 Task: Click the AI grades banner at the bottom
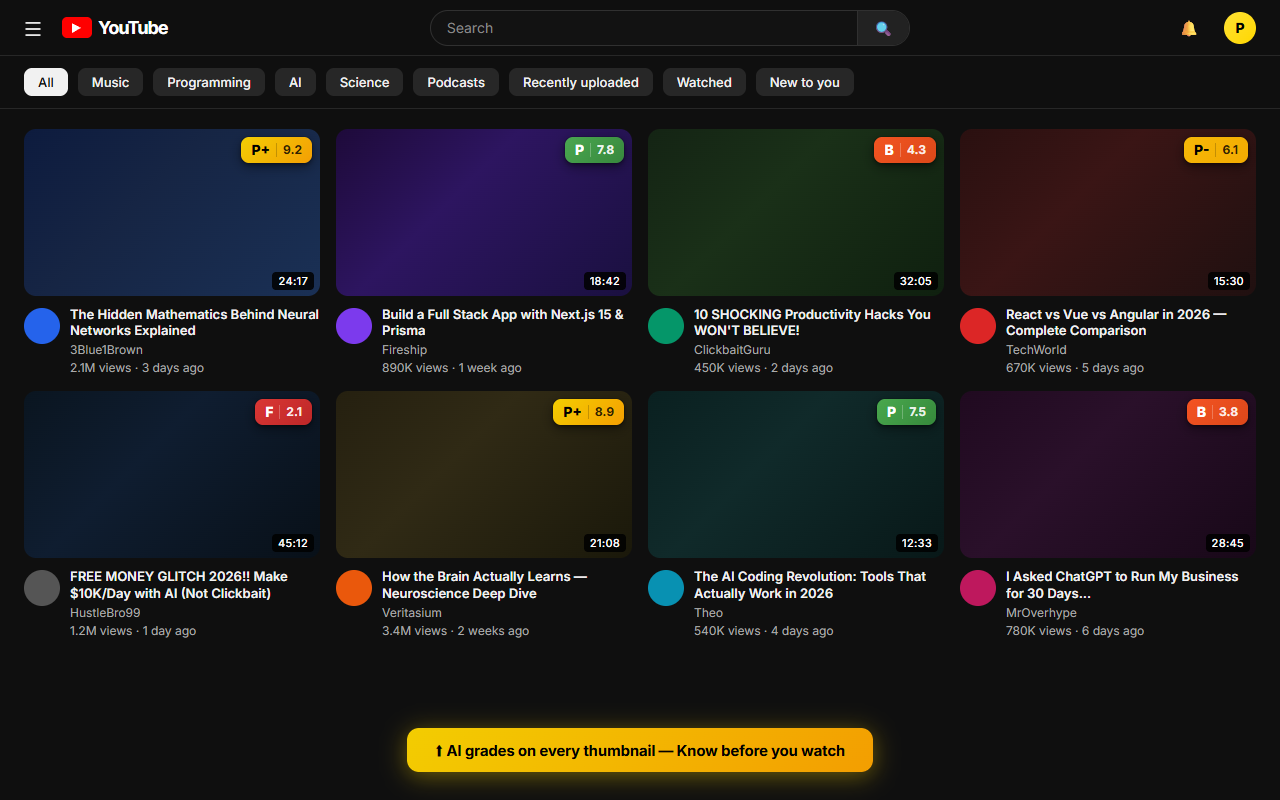[640, 749]
